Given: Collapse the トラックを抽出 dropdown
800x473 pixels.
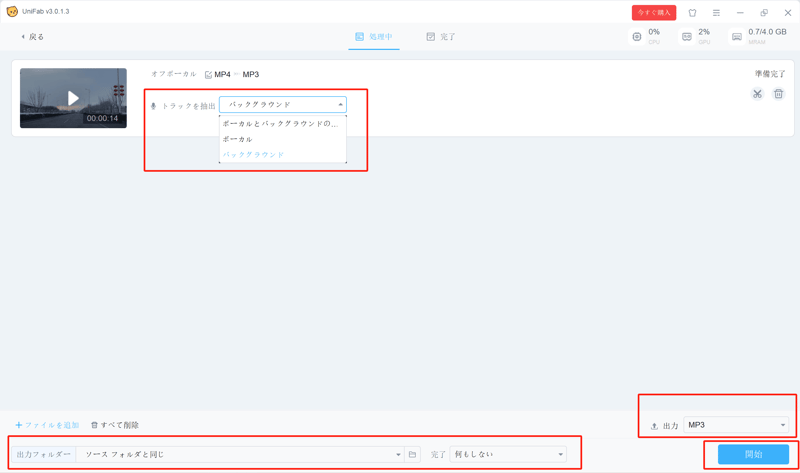Looking at the screenshot, I should (340, 104).
